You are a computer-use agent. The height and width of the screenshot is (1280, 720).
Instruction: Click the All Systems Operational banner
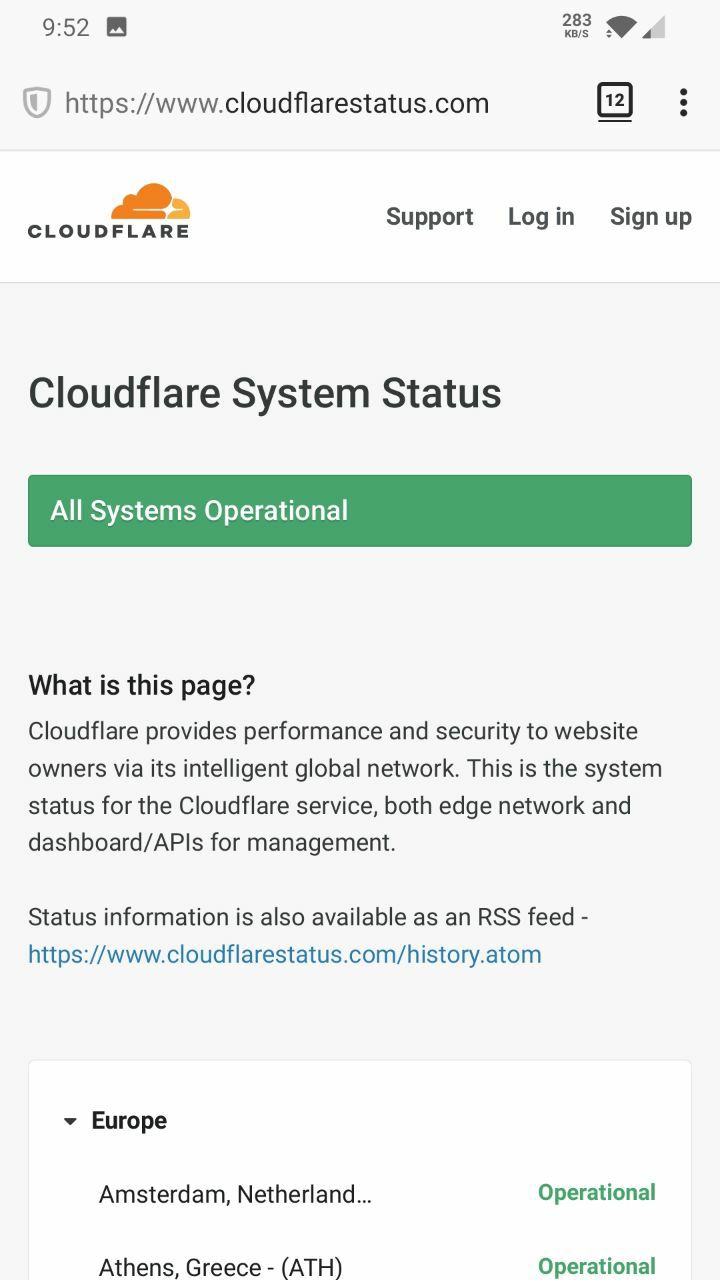click(360, 511)
